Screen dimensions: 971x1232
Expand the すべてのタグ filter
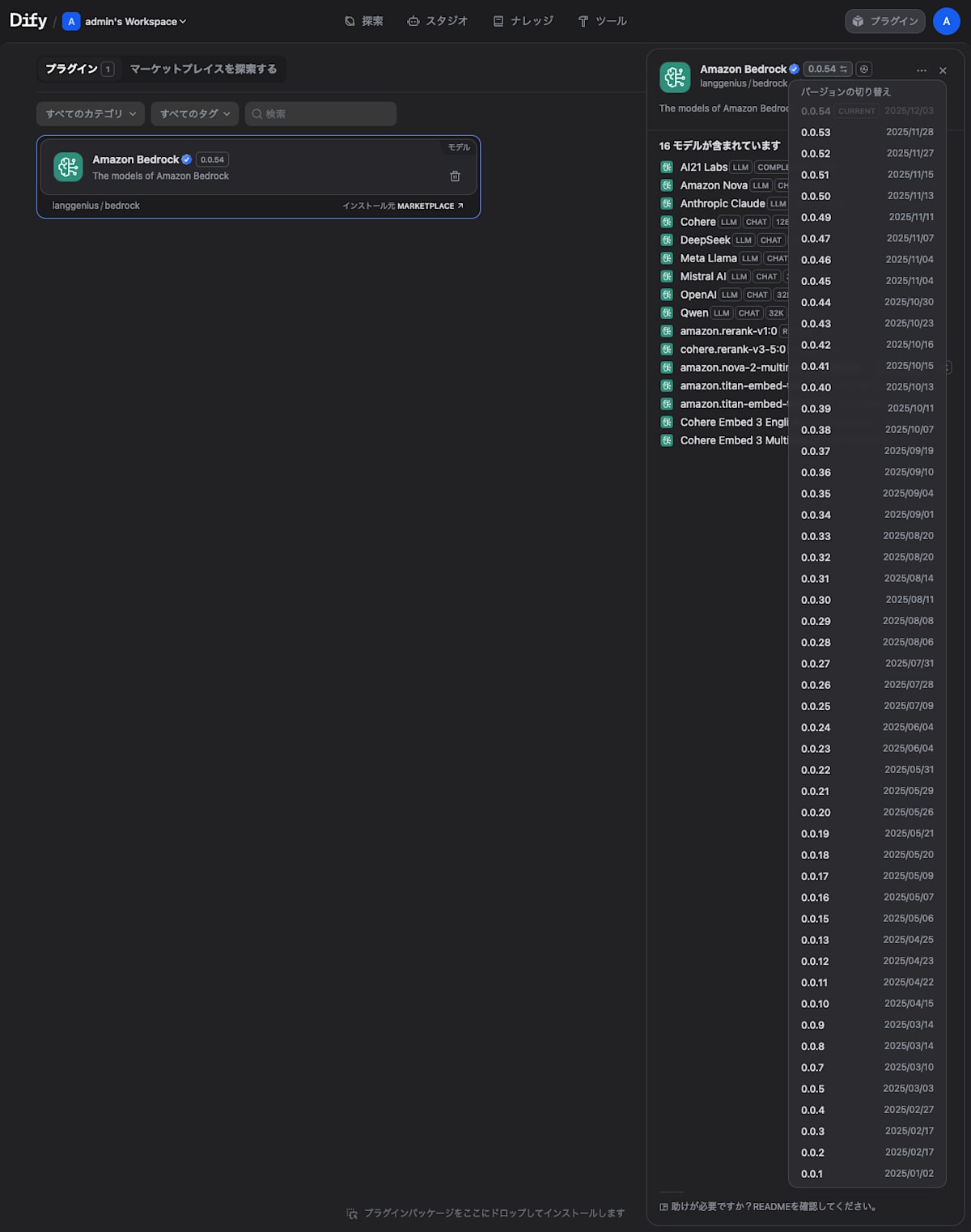click(x=195, y=114)
